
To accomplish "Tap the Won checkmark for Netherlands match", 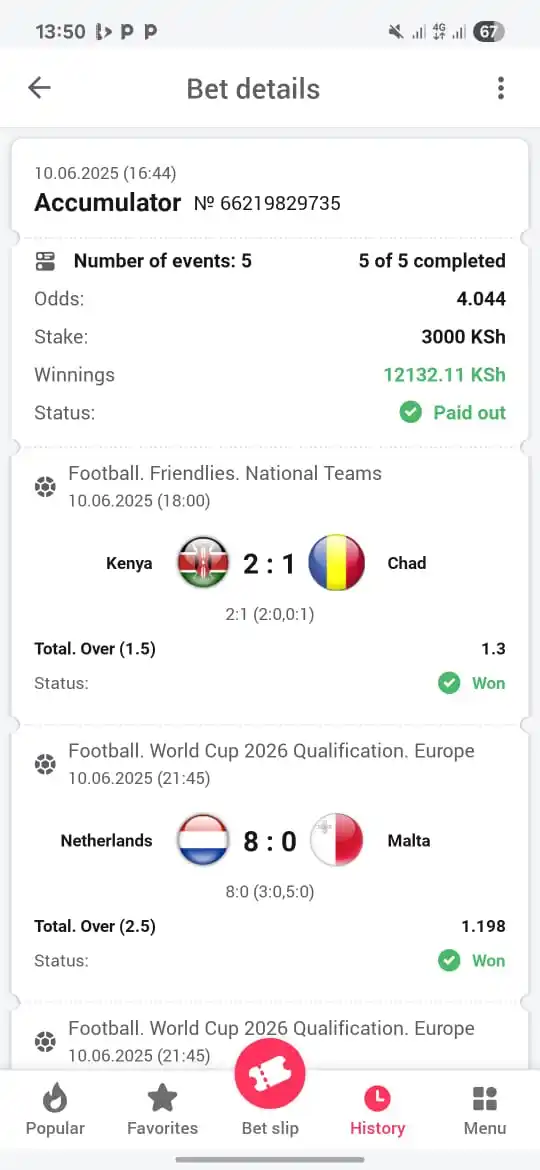I will pyautogui.click(x=449, y=960).
